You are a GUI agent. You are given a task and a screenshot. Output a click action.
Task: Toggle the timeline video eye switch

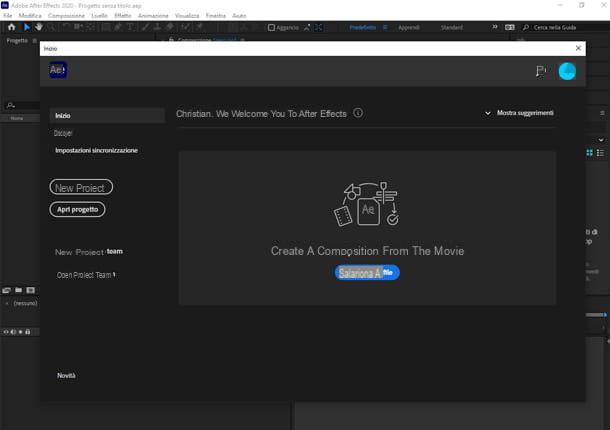(6, 332)
